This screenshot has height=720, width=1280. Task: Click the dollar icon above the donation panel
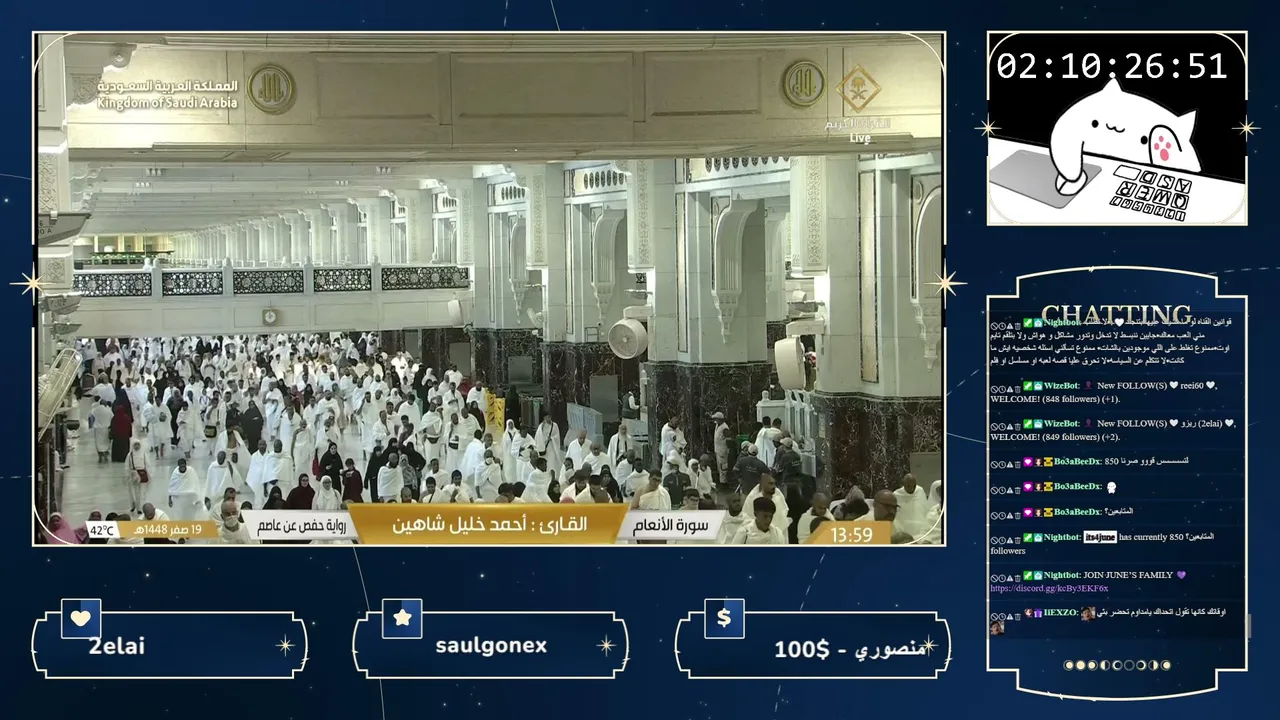pos(724,618)
